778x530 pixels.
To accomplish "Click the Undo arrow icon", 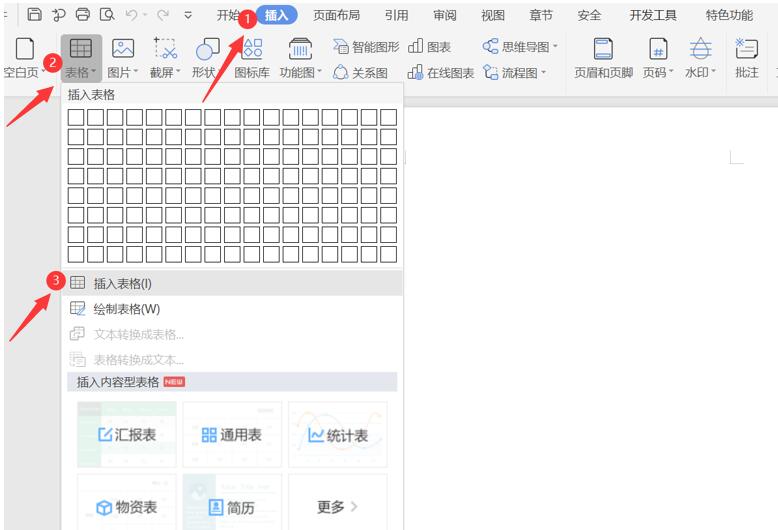I will point(131,15).
